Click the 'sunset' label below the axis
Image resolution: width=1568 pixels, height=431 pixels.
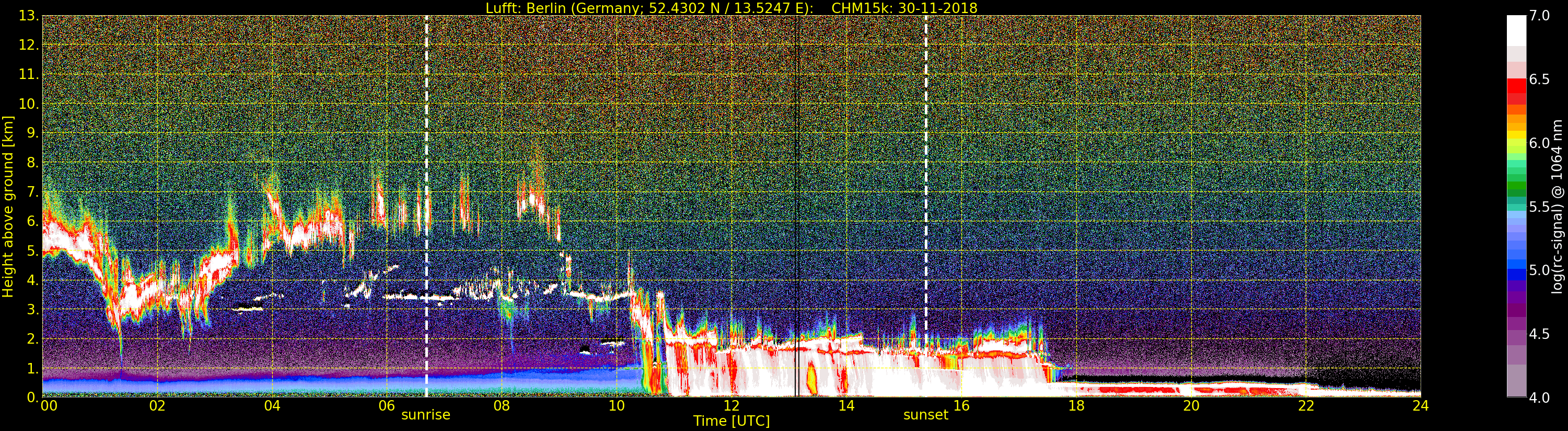click(x=926, y=415)
